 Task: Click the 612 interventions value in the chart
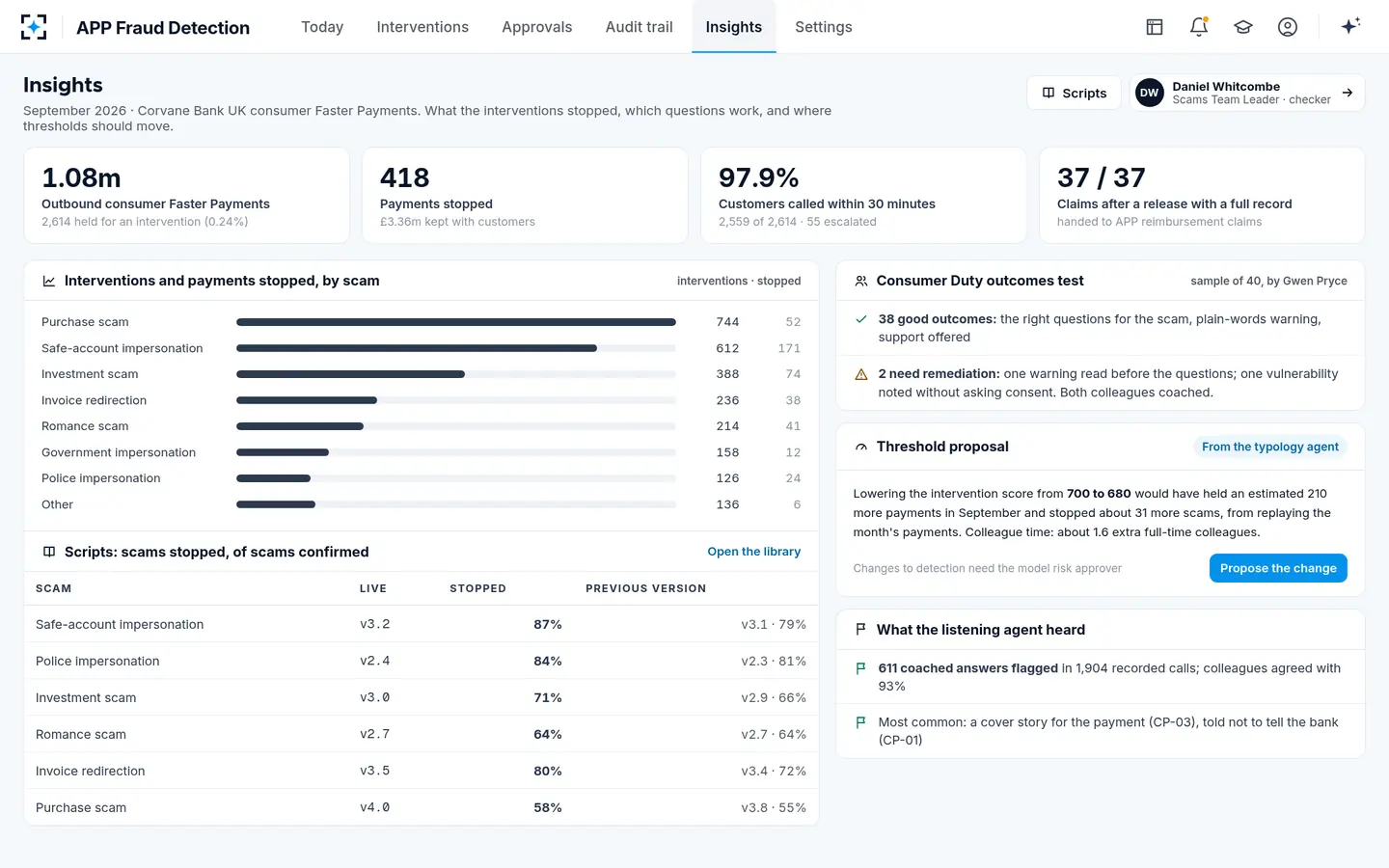pyautogui.click(x=727, y=348)
